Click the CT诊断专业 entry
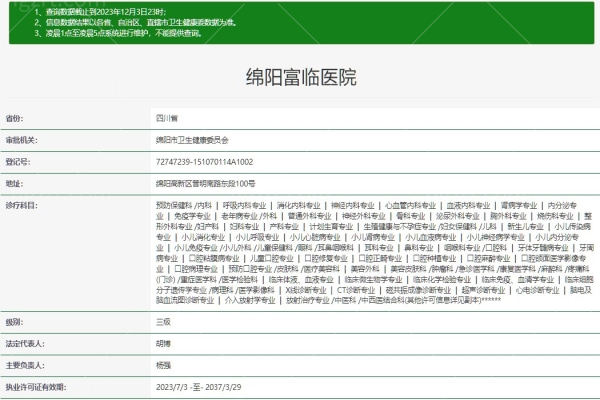Viewport: 600px width, 400px height. pyautogui.click(x=356, y=290)
